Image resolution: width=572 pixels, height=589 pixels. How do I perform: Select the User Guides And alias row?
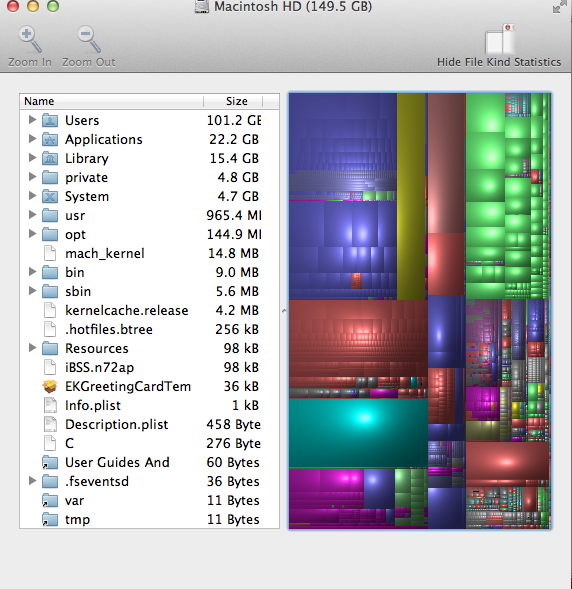[149, 462]
